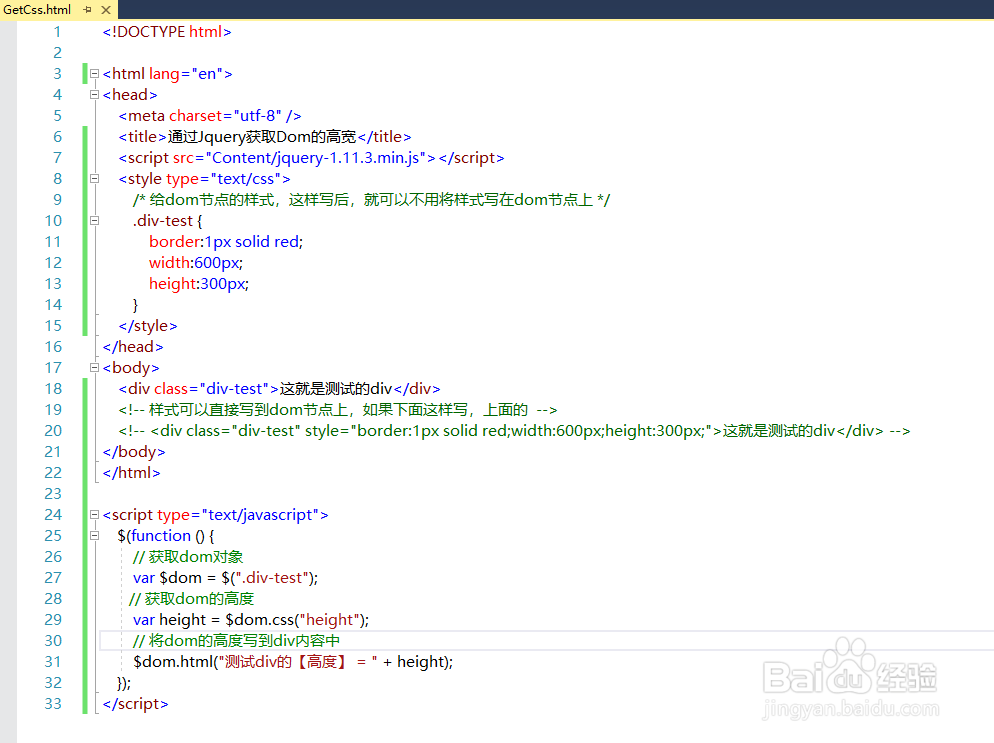Click the $dom.html(...) + height line

click(293, 662)
